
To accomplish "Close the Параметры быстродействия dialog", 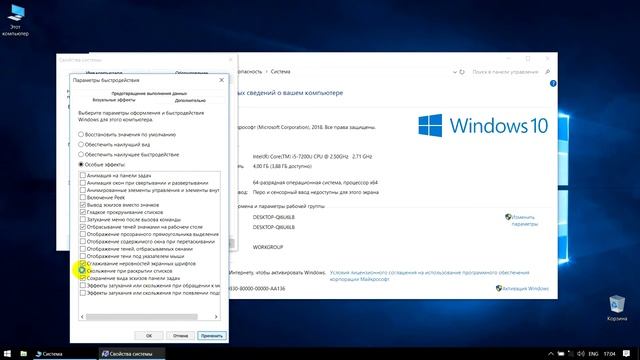I will 222,80.
